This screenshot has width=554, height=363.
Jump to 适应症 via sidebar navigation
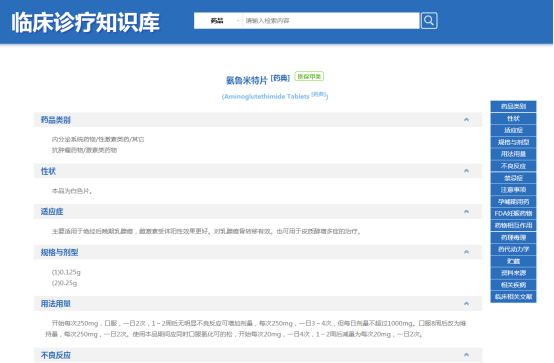(x=513, y=130)
